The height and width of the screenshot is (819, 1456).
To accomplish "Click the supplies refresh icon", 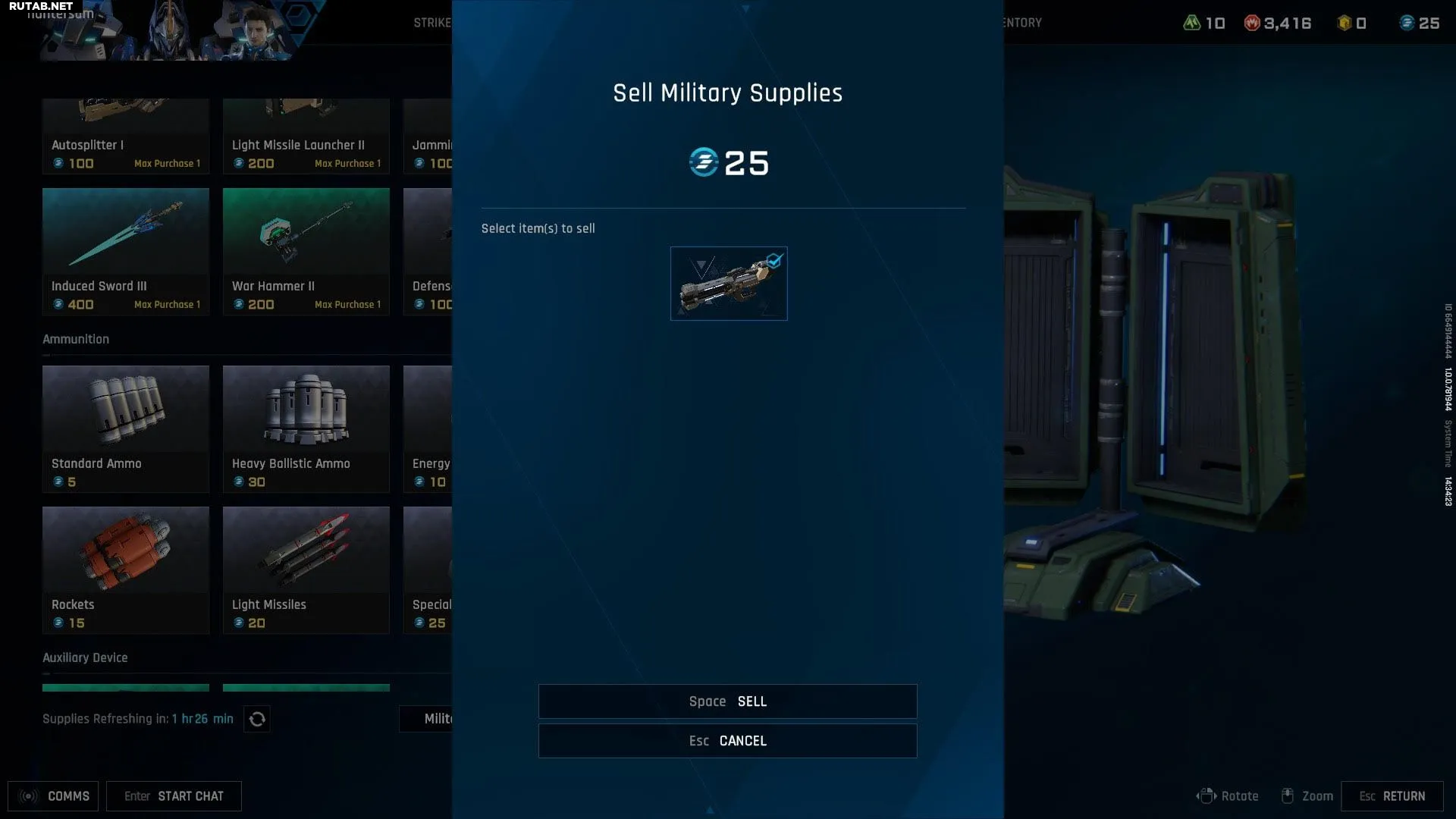I will click(257, 719).
